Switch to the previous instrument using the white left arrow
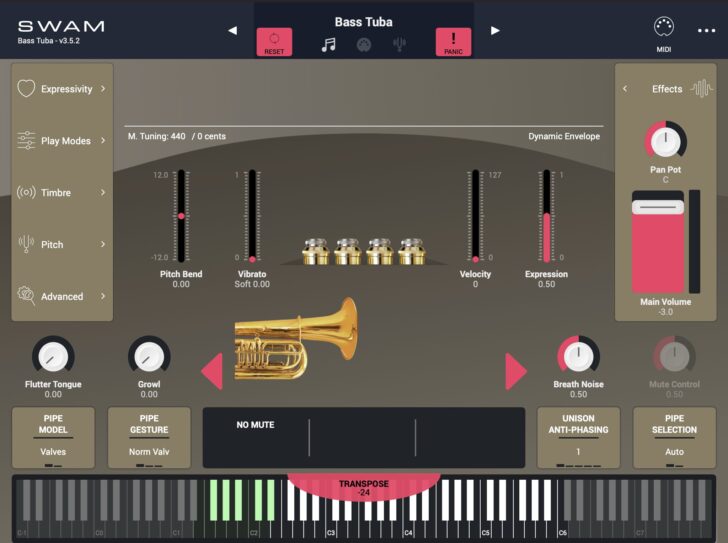The width and height of the screenshot is (728, 543). click(x=233, y=30)
